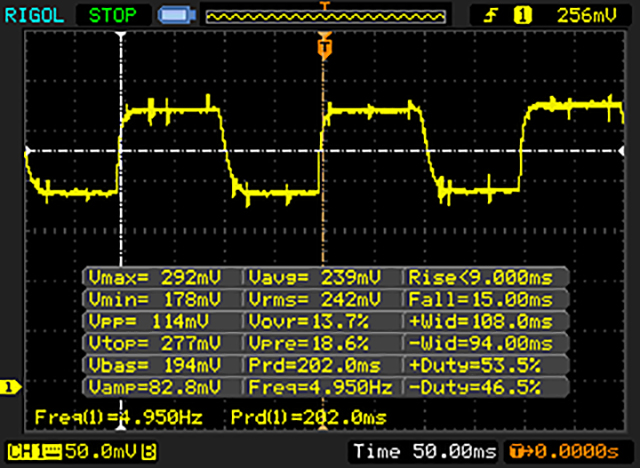Click the white trigger level arrow at right edge
640x468 pixels.
(621, 151)
